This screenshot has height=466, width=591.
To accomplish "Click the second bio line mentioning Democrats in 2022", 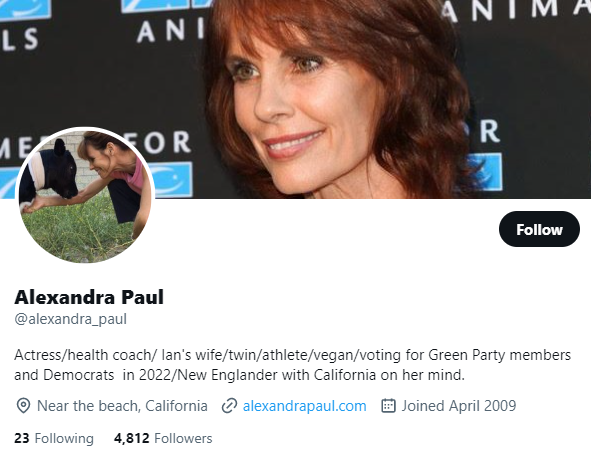I will [x=239, y=375].
